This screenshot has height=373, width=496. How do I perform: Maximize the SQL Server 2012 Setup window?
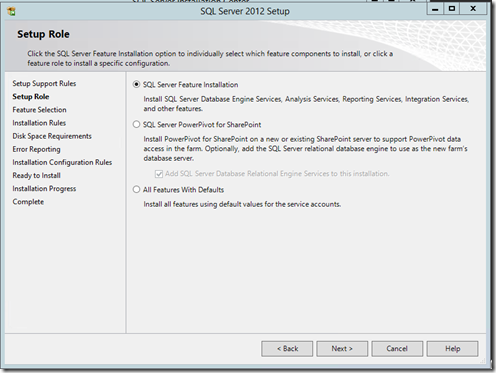pos(452,9)
